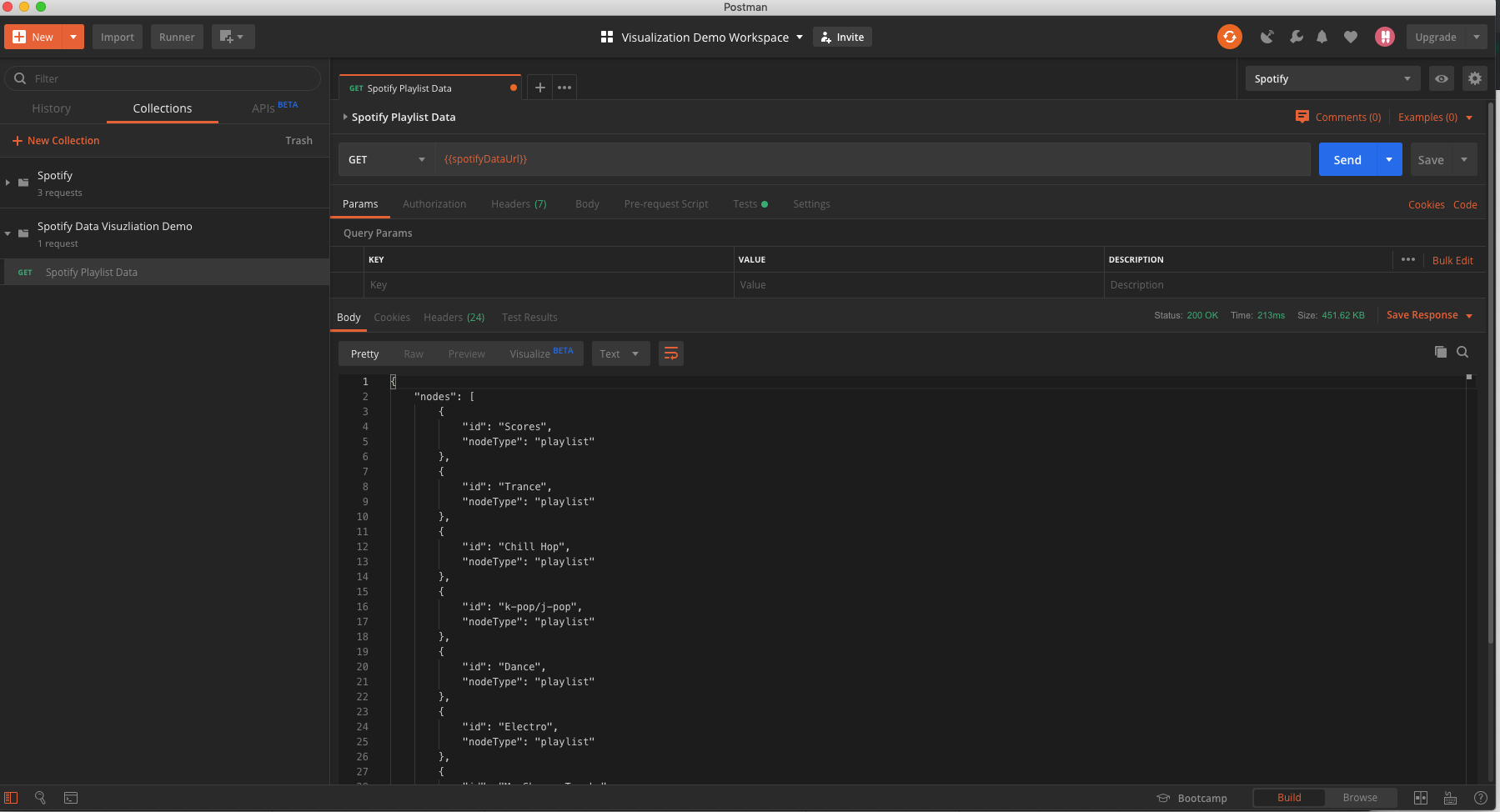Screen dimensions: 1500x812
Task: Click the workspace grid icon
Action: 607,37
